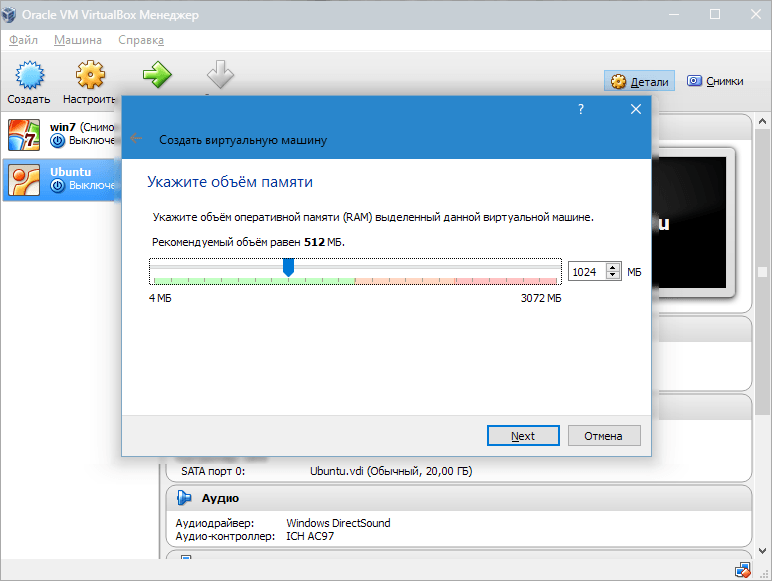Open VM settings via Настроить gear icon
This screenshot has height=581, width=772.
click(x=90, y=76)
